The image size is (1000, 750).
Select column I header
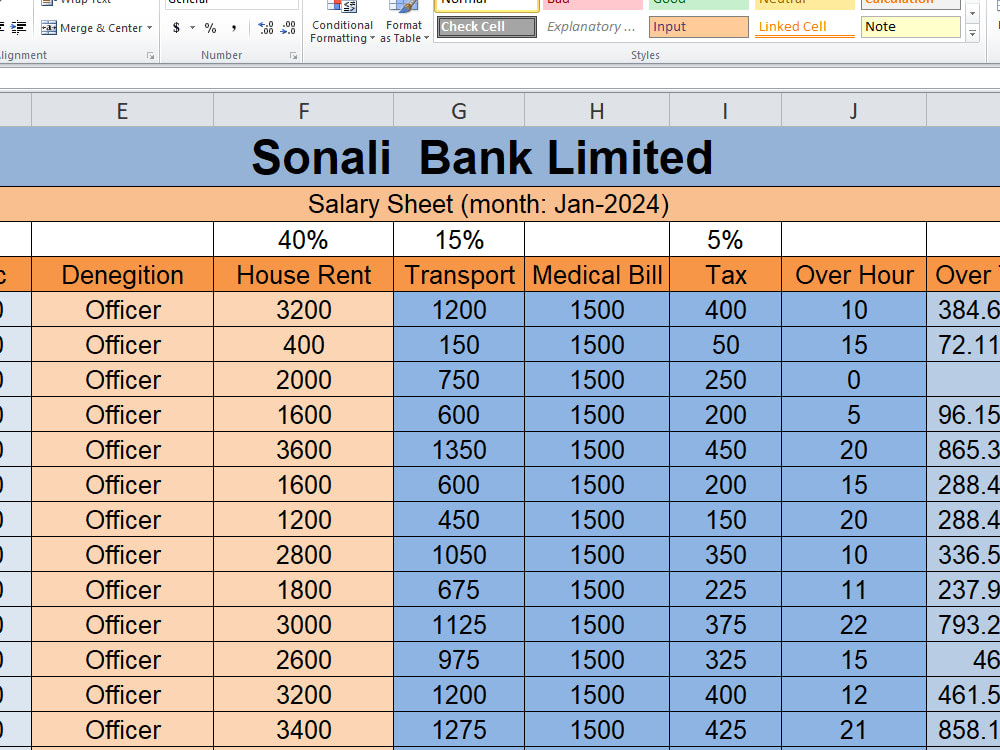[x=725, y=110]
